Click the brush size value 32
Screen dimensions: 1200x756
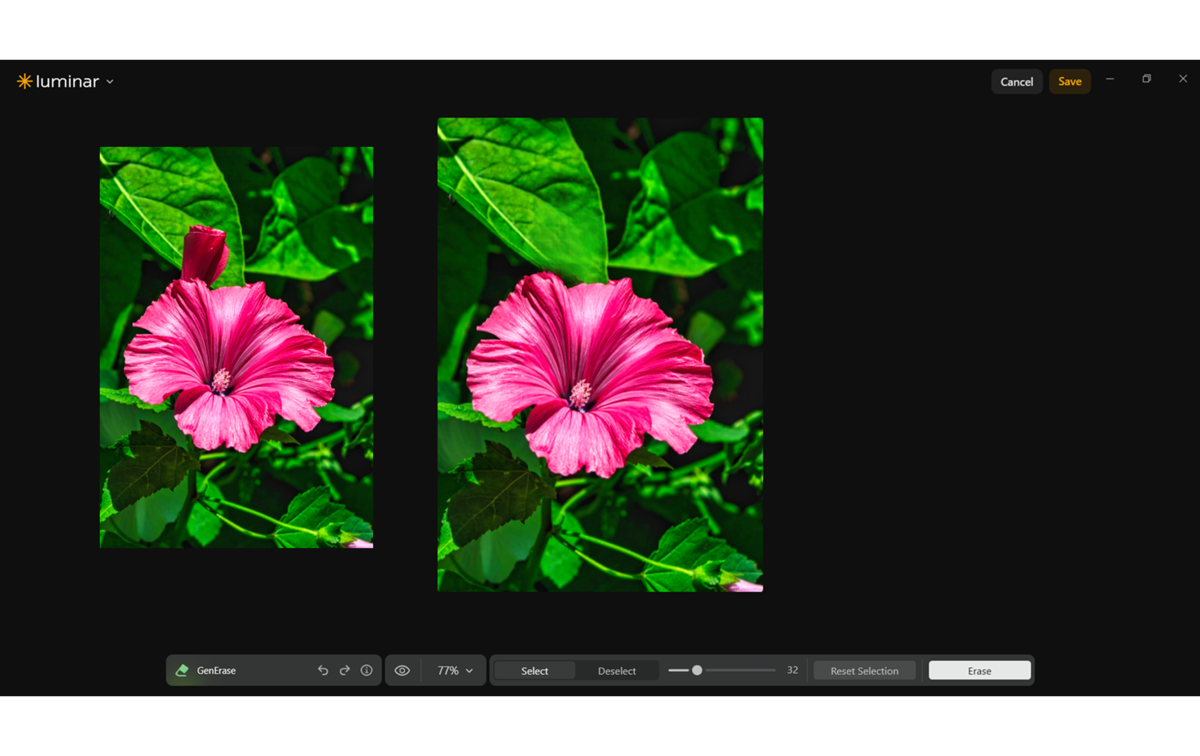(792, 670)
